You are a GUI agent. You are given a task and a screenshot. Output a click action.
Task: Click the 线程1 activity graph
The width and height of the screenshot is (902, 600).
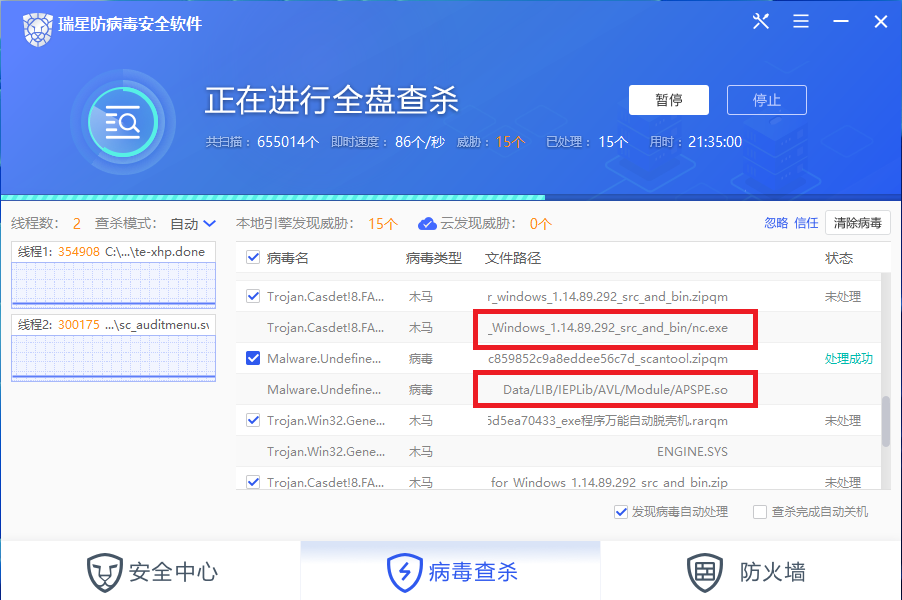tap(113, 284)
